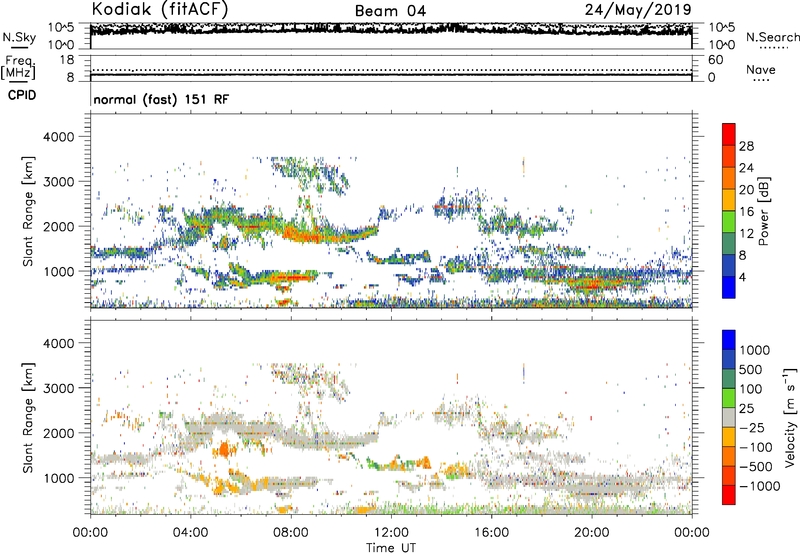This screenshot has width=800, height=554.
Task: Pick Velocity colorbar segment between -1000 and -500
Action: [x=729, y=475]
